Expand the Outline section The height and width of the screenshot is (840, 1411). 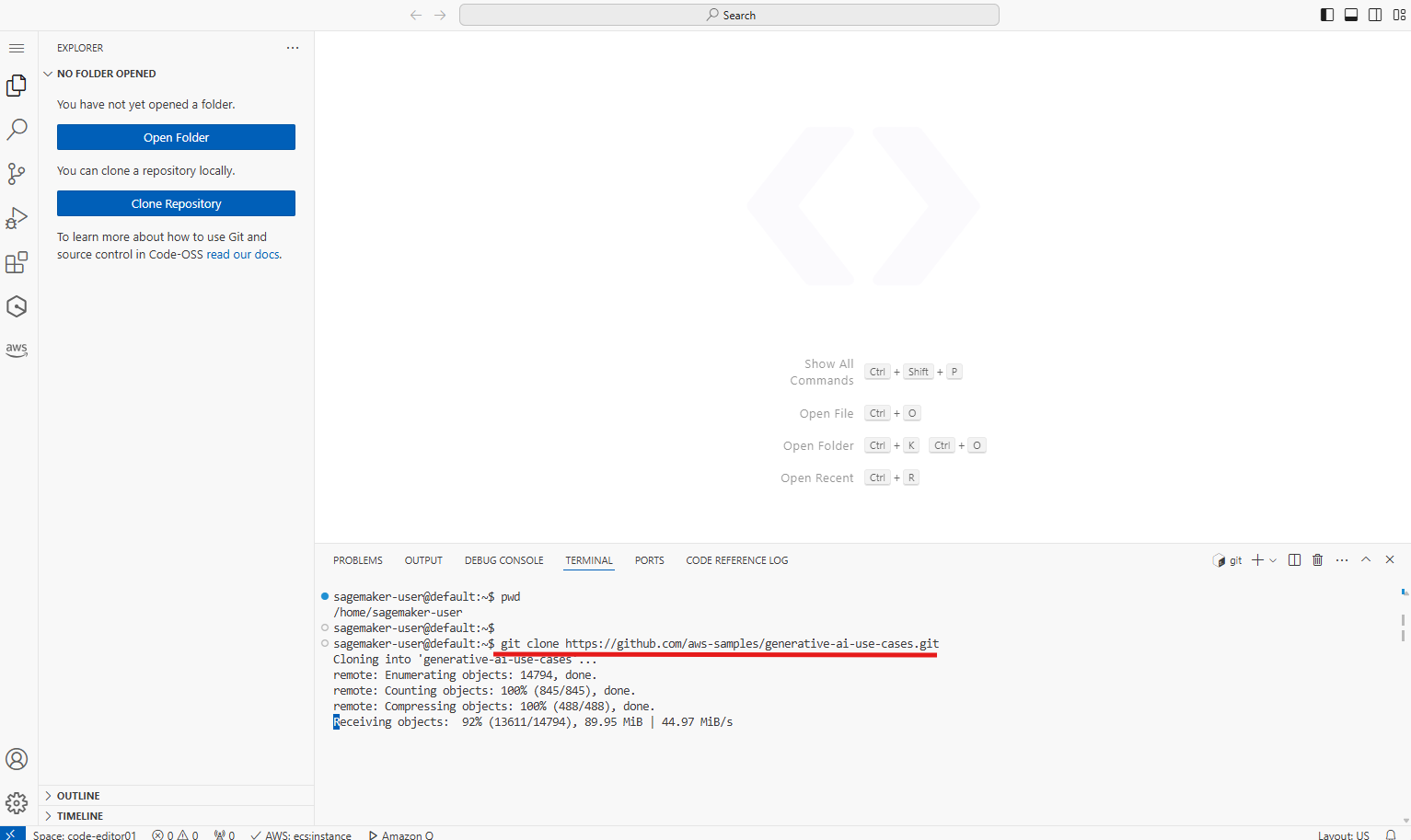point(78,796)
